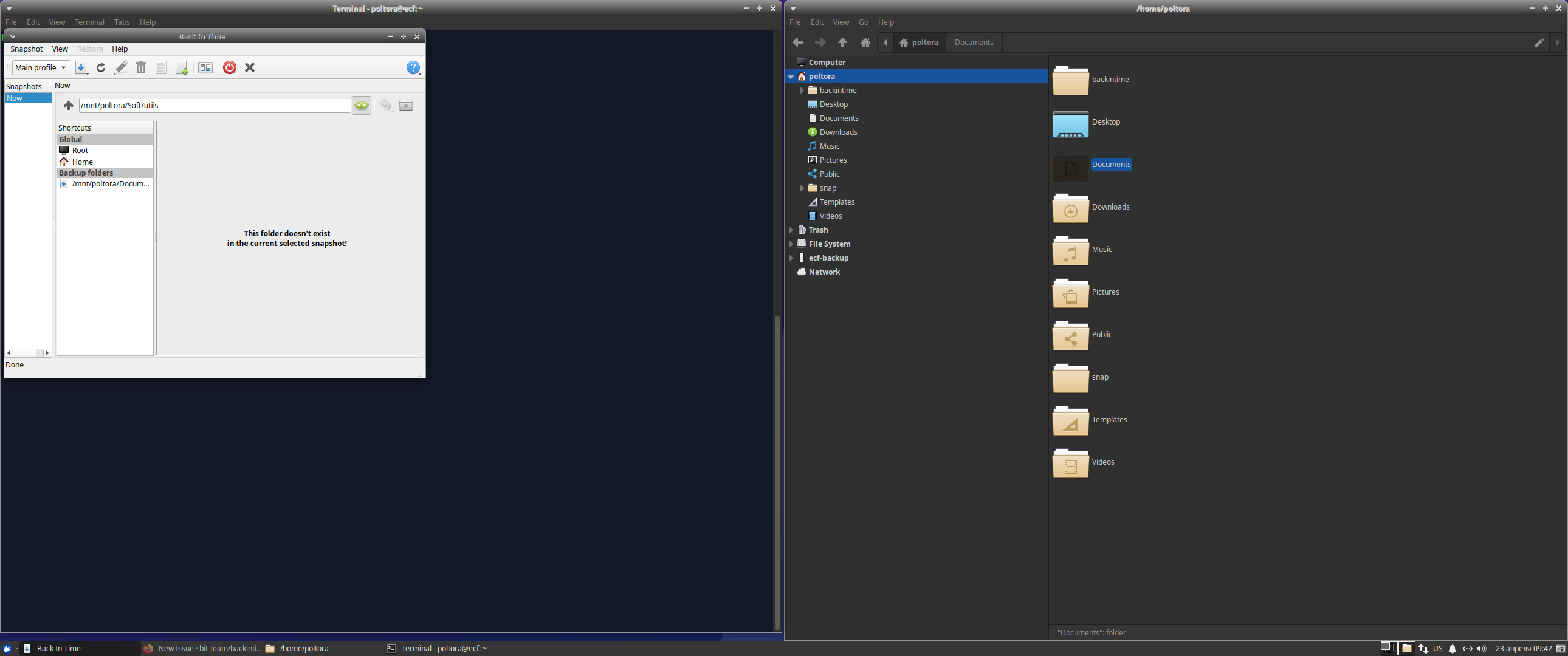Refresh the snapshots list
Image resolution: width=1568 pixels, height=656 pixels.
(101, 67)
